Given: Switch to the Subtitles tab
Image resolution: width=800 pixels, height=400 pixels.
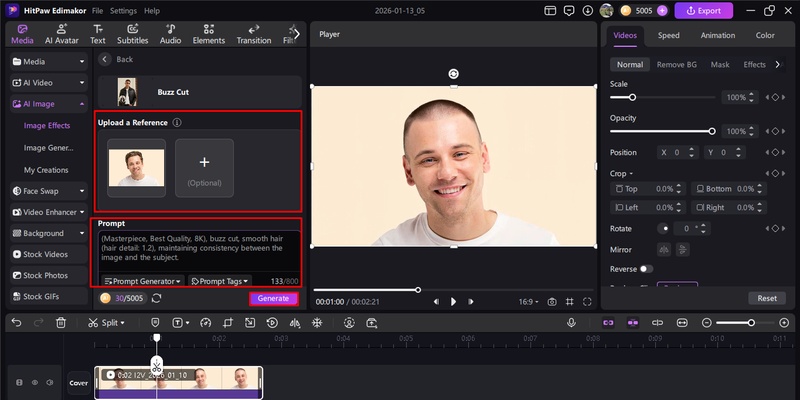Looking at the screenshot, I should (x=133, y=34).
